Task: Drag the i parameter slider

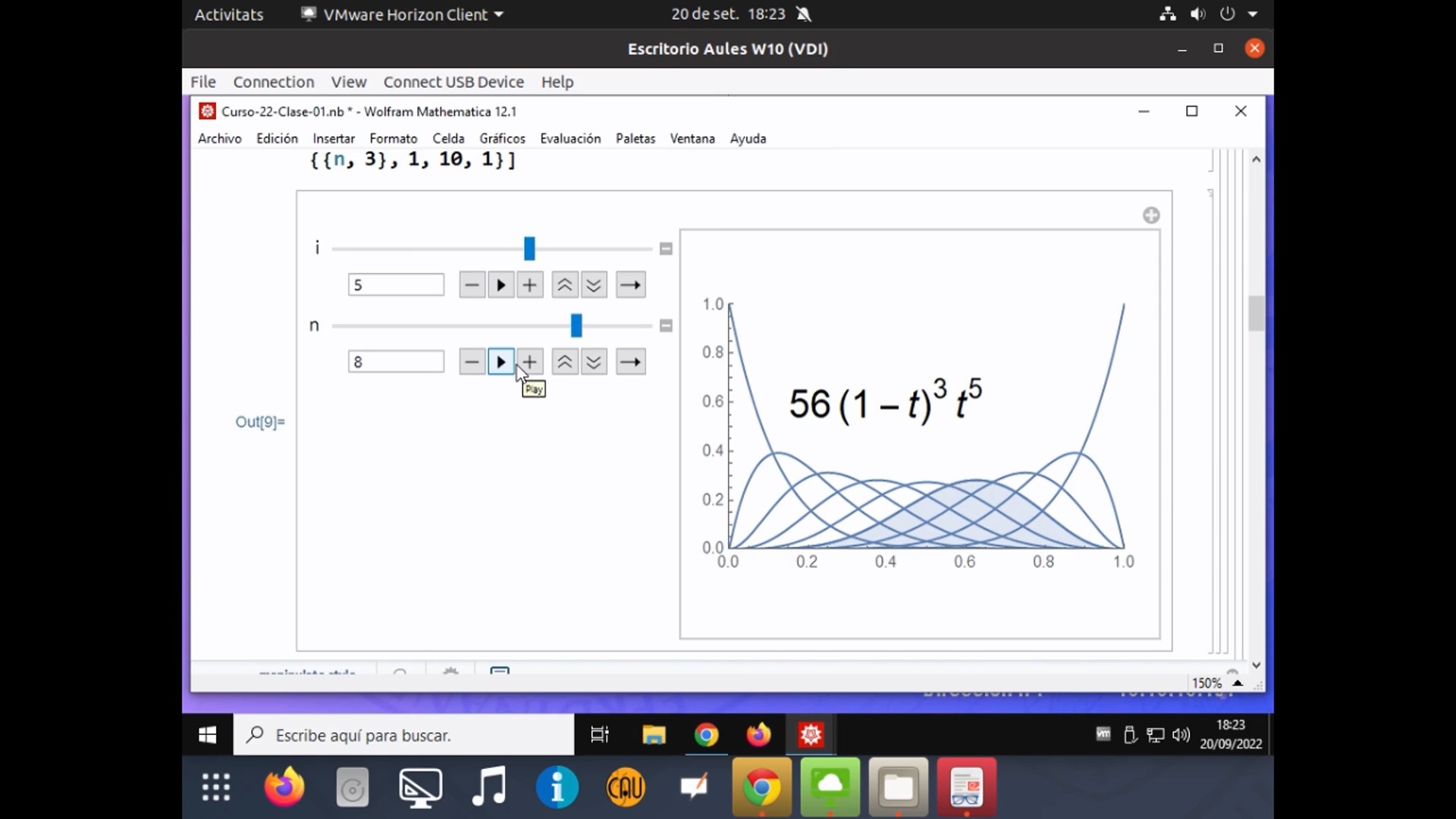Action: (x=528, y=247)
